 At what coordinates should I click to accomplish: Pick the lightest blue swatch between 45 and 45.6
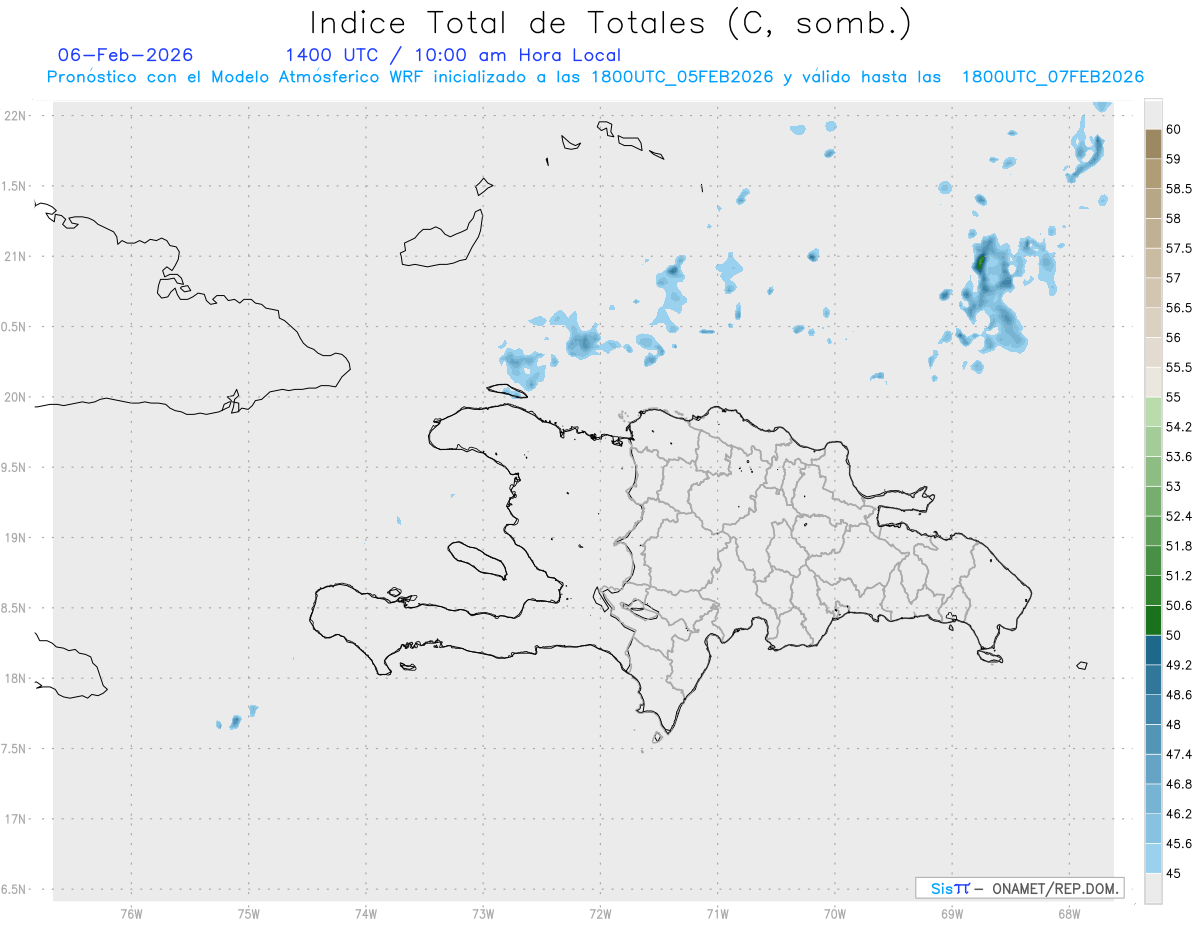(1153, 858)
